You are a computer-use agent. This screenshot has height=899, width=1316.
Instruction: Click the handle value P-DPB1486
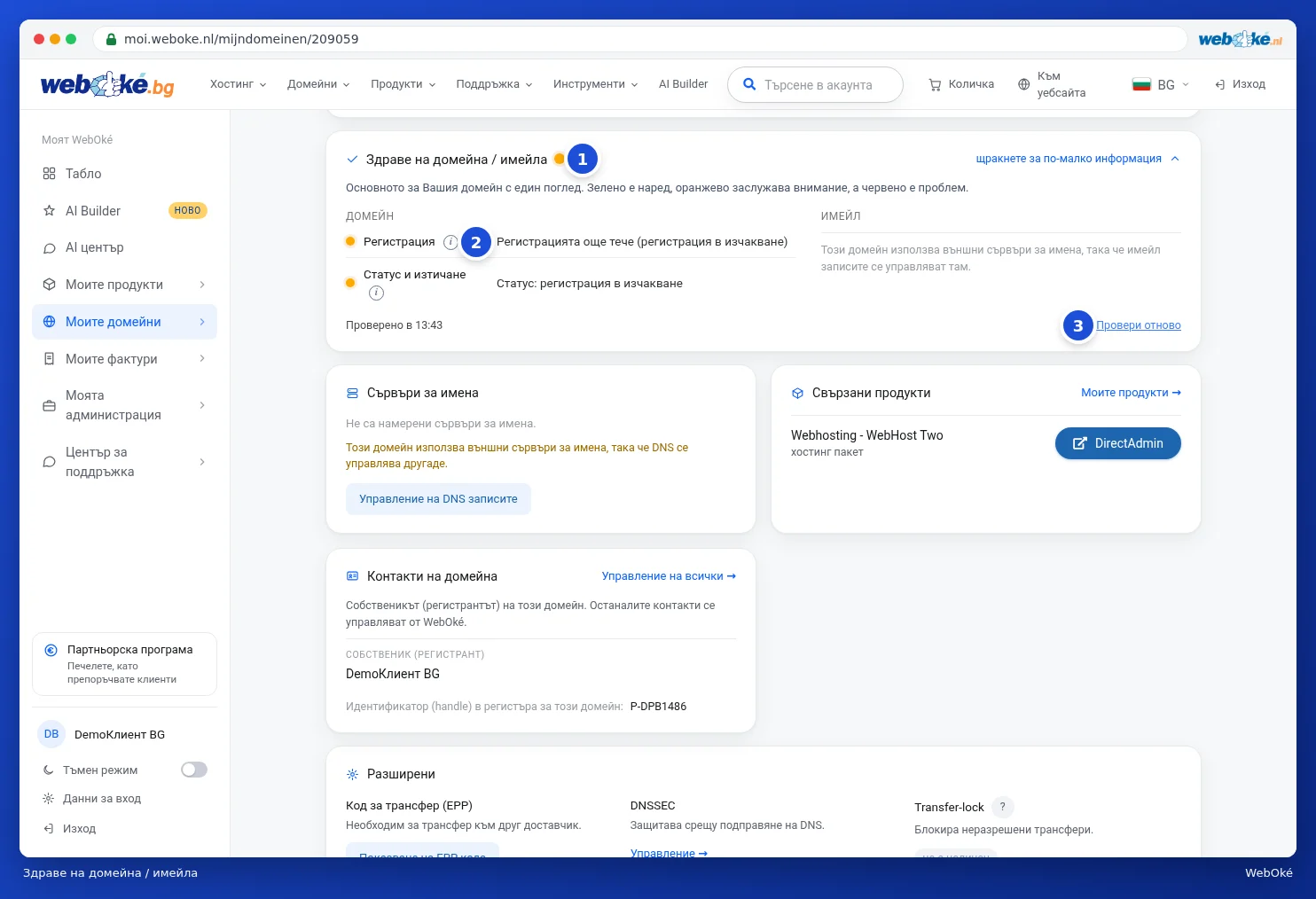(658, 707)
